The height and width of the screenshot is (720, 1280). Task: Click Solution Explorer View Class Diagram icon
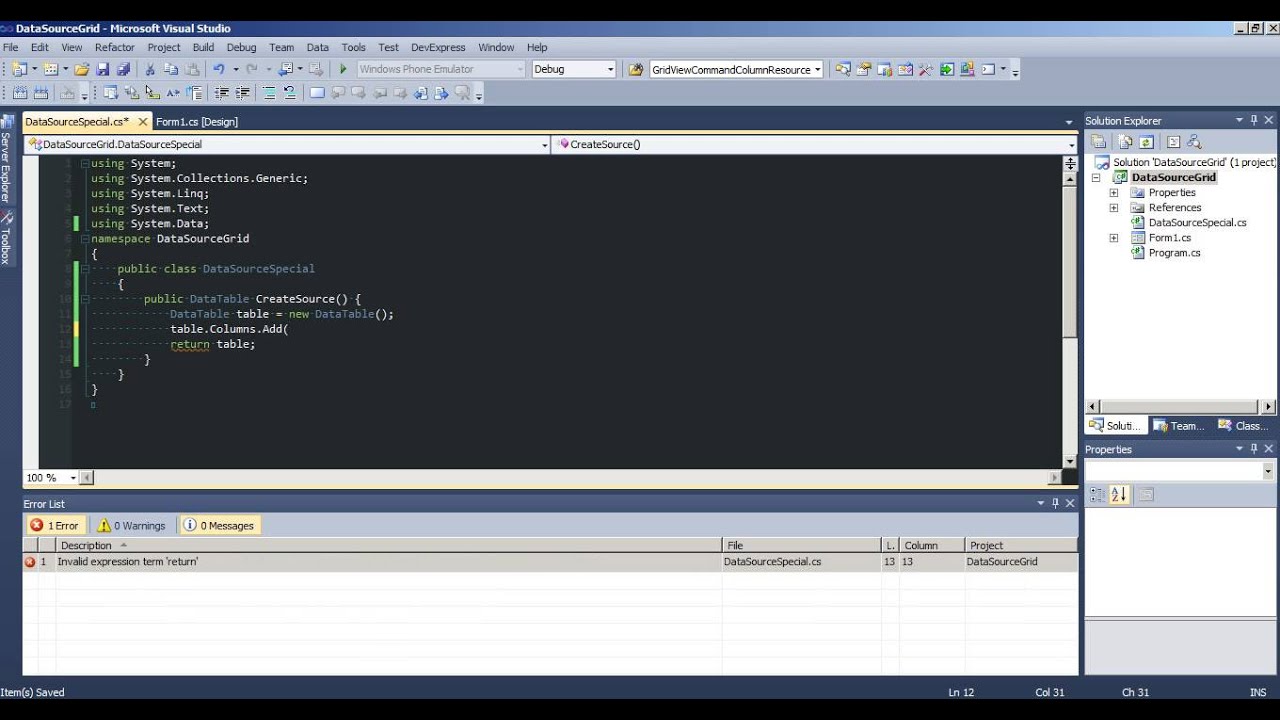pyautogui.click(x=1194, y=142)
